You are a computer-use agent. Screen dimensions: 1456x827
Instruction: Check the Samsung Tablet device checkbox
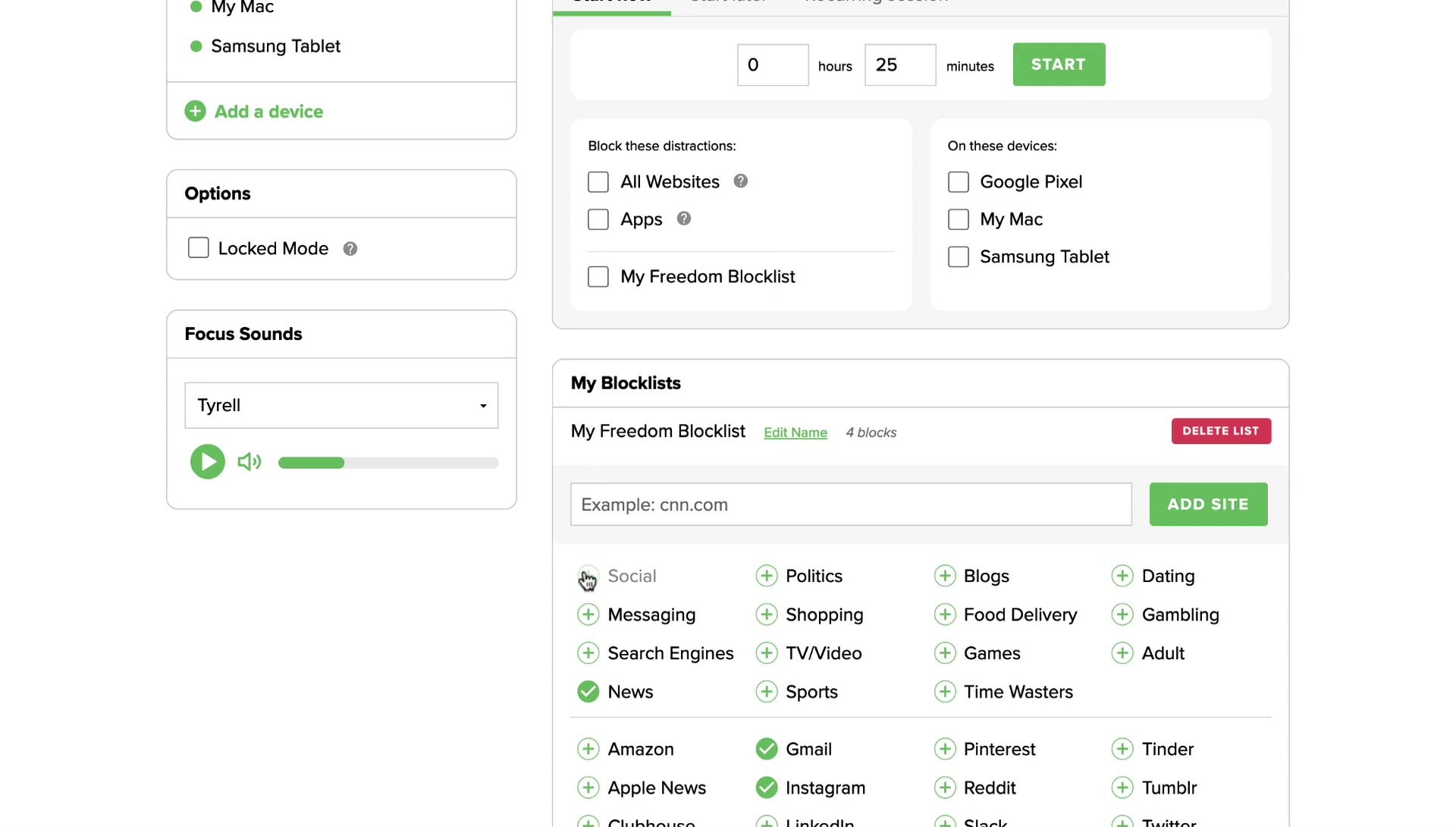point(959,257)
